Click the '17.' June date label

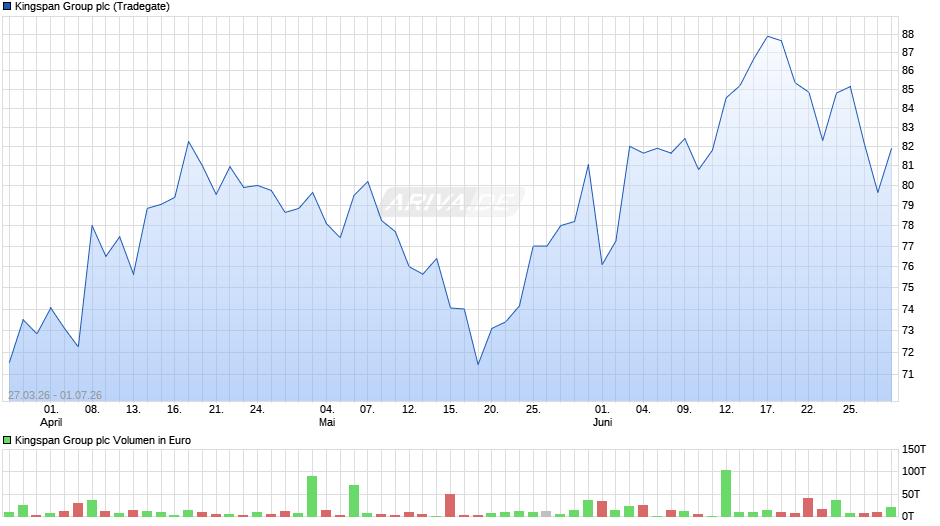[x=767, y=410]
